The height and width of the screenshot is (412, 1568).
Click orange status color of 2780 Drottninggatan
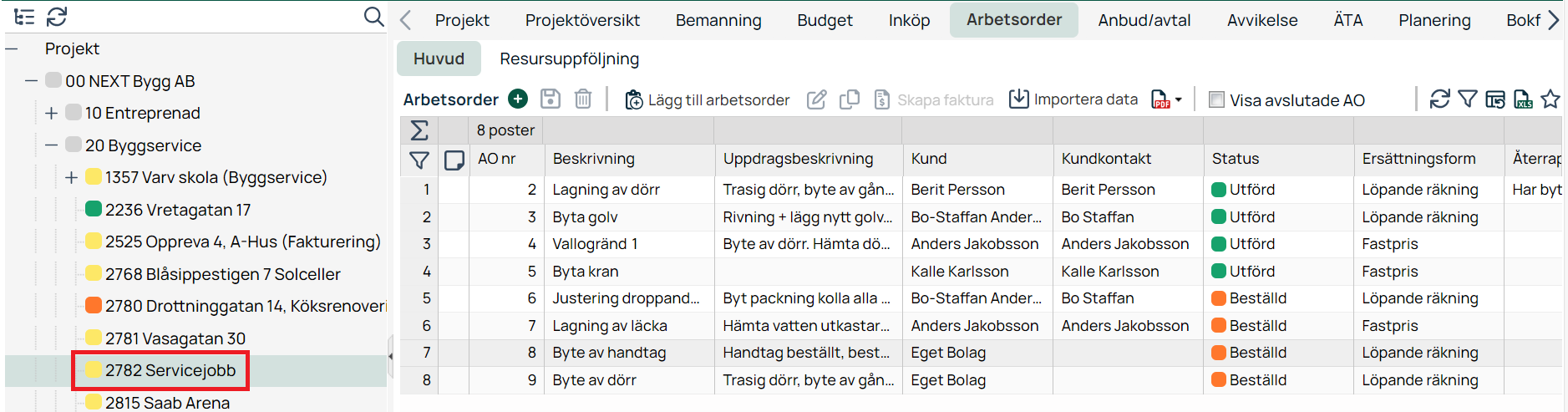tap(94, 306)
